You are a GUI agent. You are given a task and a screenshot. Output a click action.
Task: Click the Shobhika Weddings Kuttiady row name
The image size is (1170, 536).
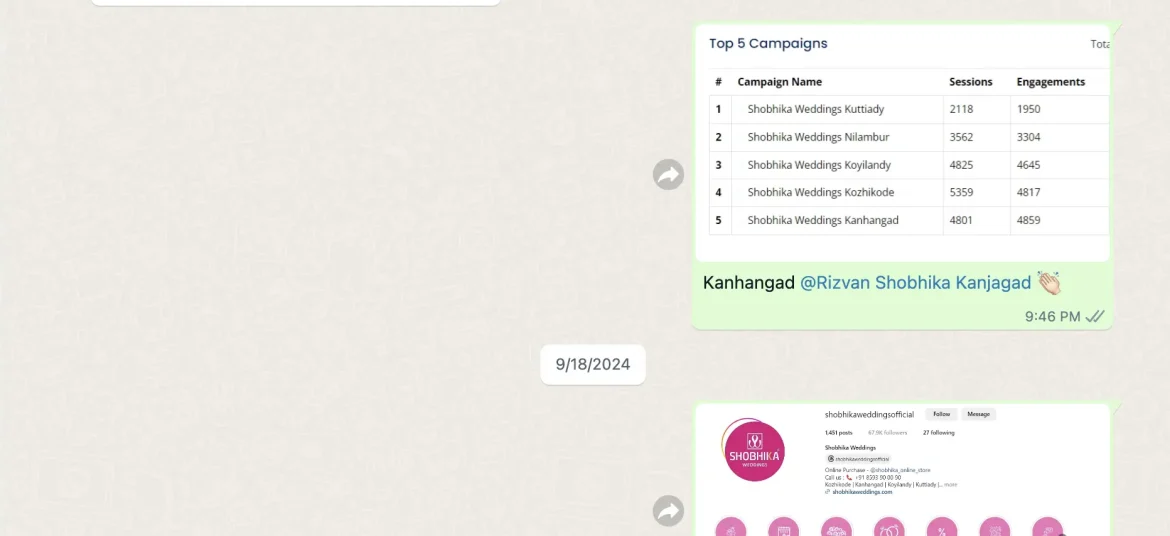point(816,109)
